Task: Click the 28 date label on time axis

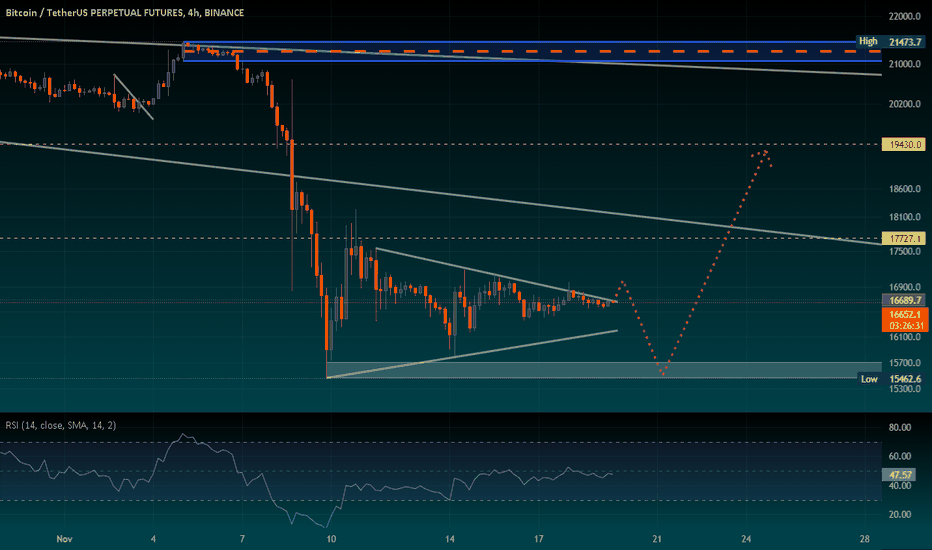Action: tap(864, 539)
